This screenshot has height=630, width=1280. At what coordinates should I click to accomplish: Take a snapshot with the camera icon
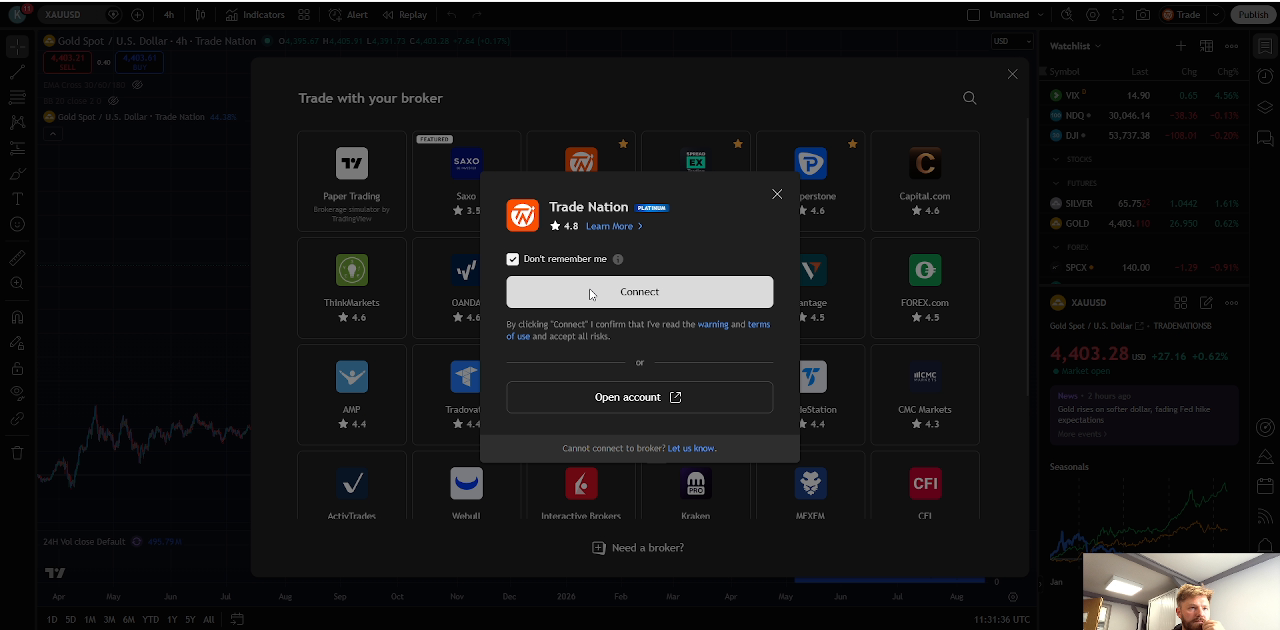pos(1142,15)
